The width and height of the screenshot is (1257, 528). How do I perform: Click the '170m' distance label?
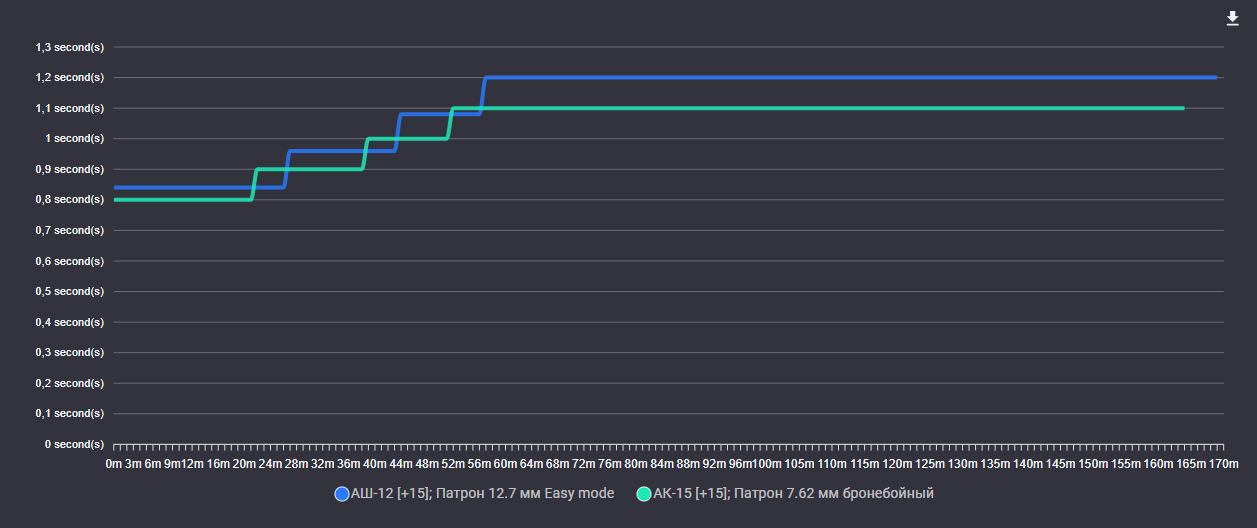[1224, 464]
